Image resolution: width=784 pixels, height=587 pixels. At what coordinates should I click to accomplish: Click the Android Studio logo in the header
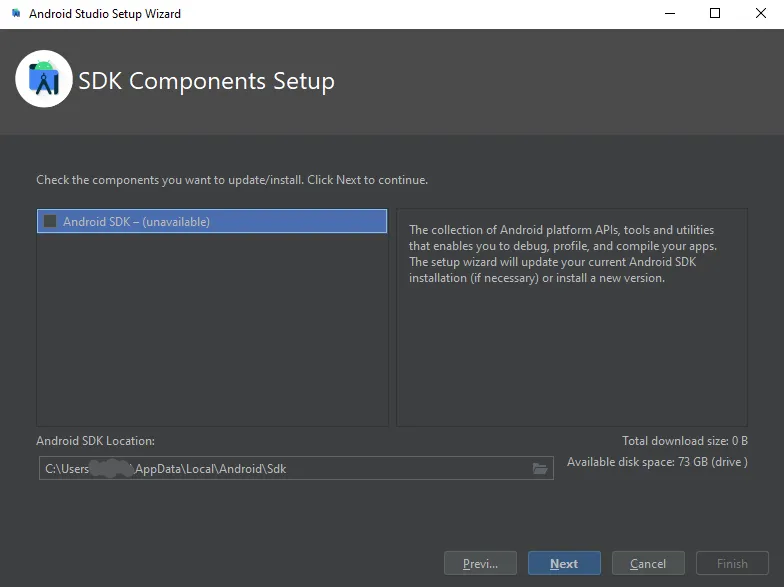tap(44, 79)
